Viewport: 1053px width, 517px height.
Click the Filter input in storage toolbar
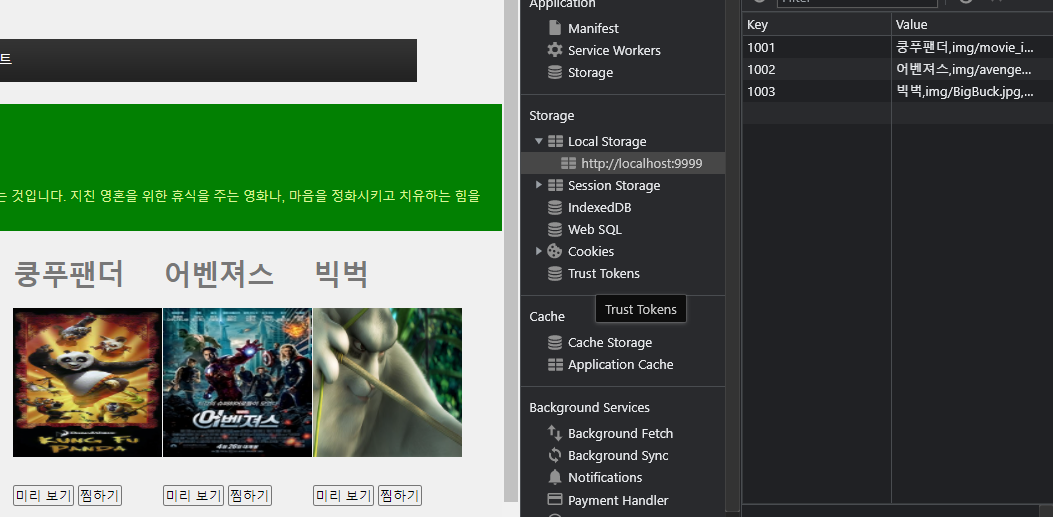click(857, 3)
